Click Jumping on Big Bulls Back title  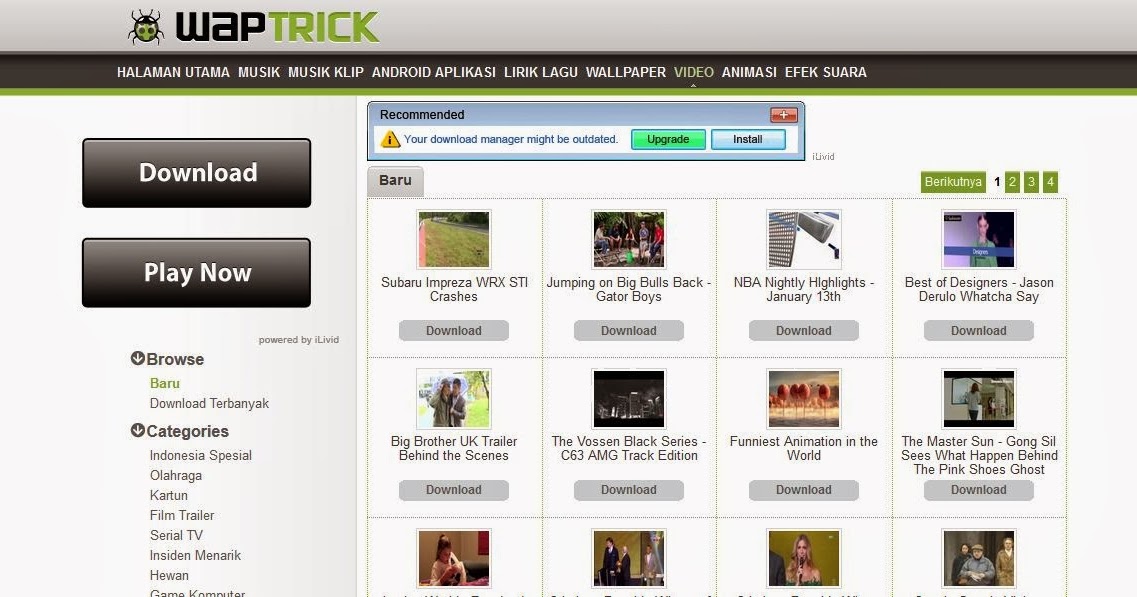[x=629, y=289]
